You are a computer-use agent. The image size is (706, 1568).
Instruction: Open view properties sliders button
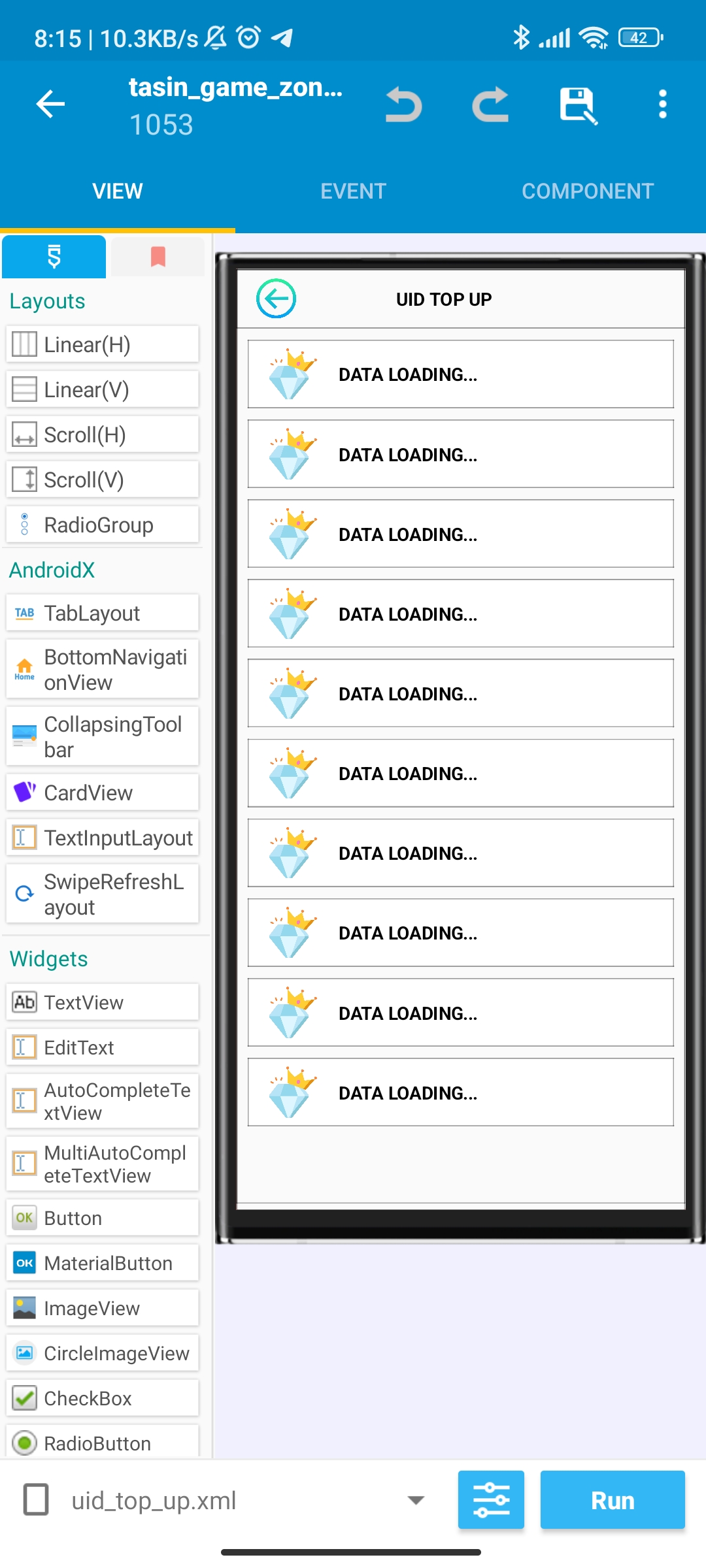tap(491, 1499)
